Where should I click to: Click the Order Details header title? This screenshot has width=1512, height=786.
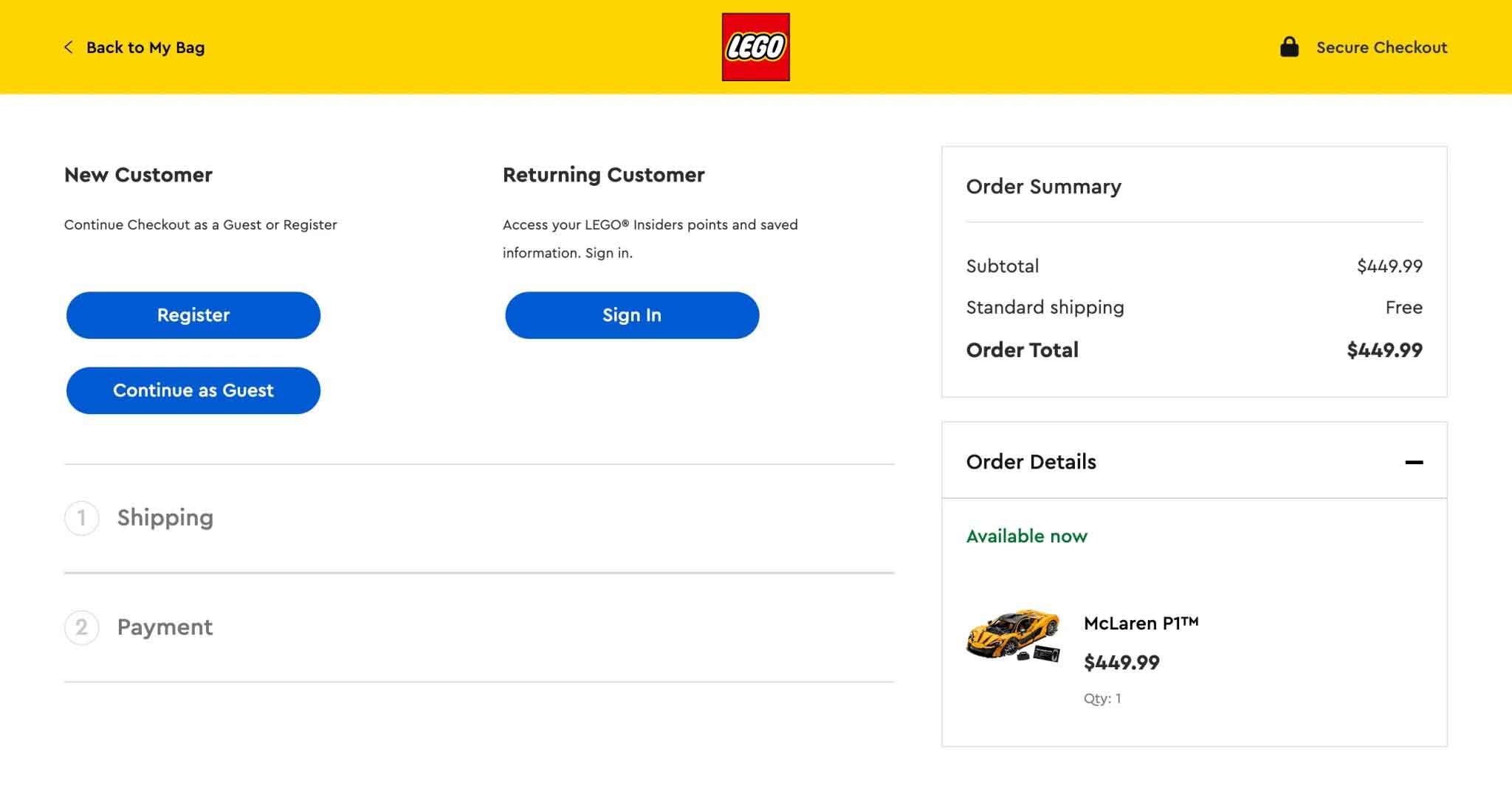1031,462
